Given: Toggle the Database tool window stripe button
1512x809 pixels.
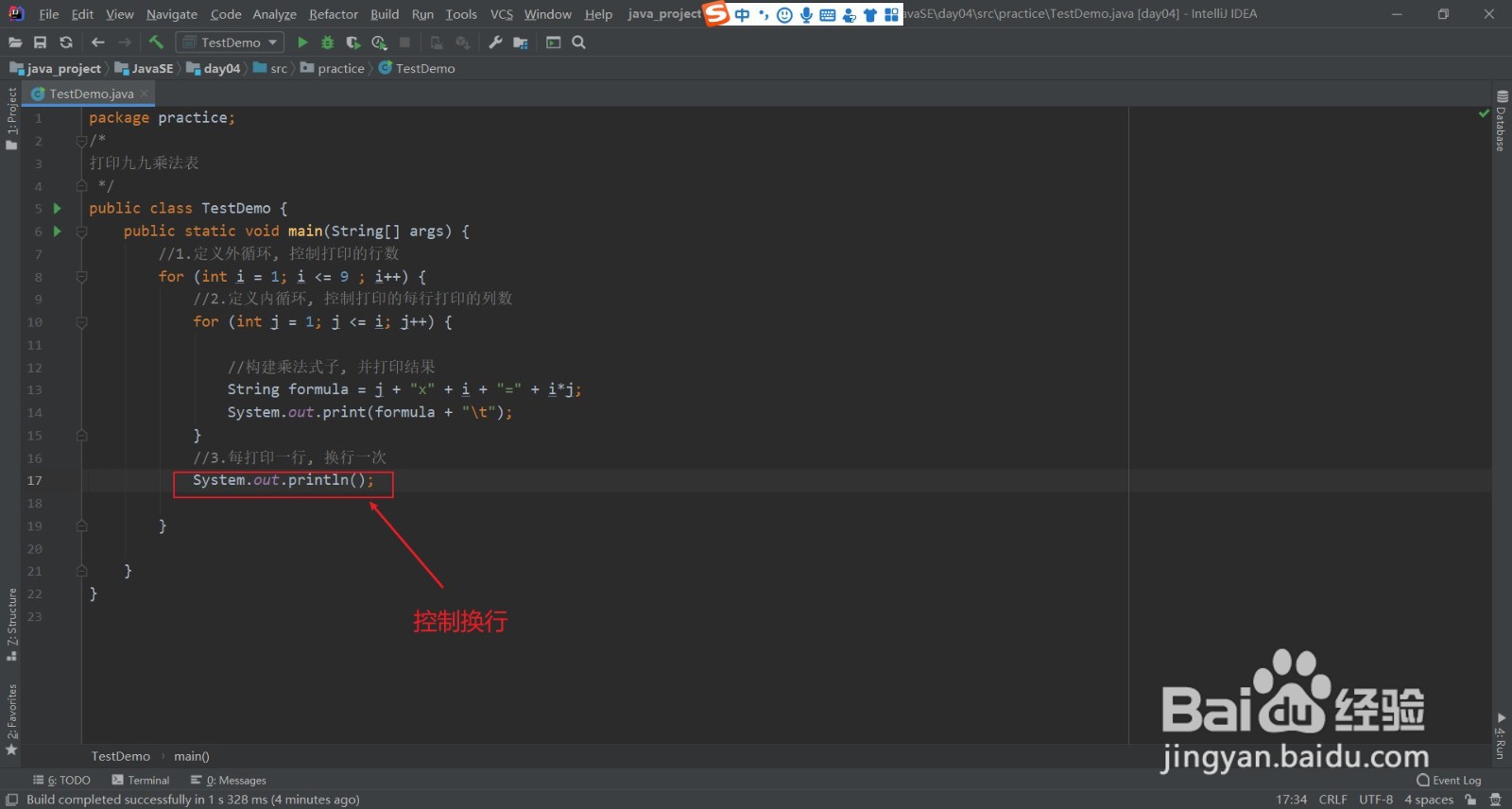Looking at the screenshot, I should (x=1501, y=121).
